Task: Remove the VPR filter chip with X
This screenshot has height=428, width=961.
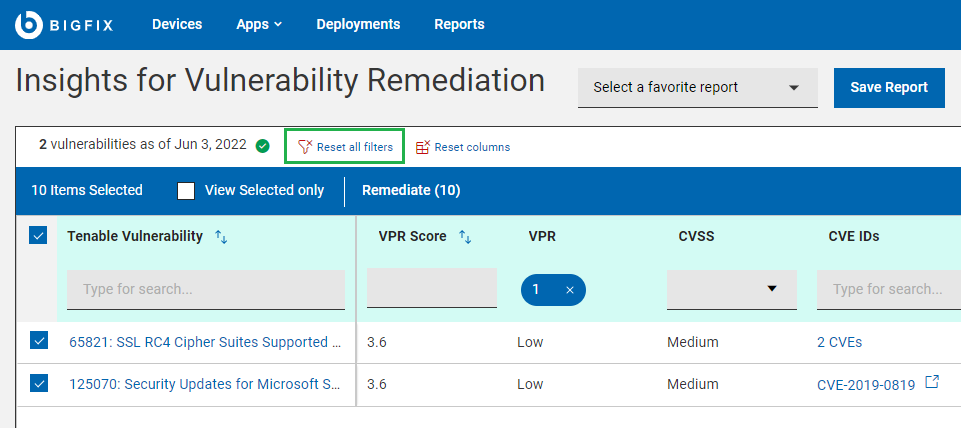Action: 570,290
